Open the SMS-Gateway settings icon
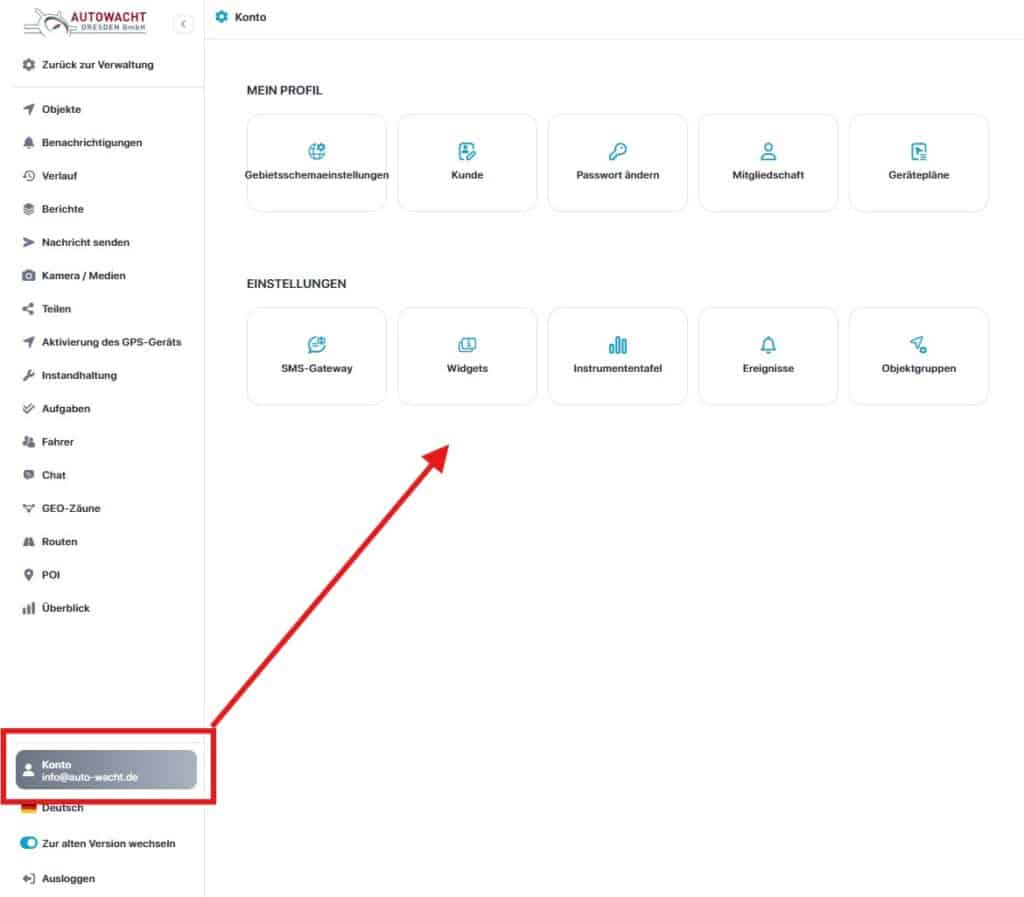Image resolution: width=1024 pixels, height=897 pixels. (317, 345)
